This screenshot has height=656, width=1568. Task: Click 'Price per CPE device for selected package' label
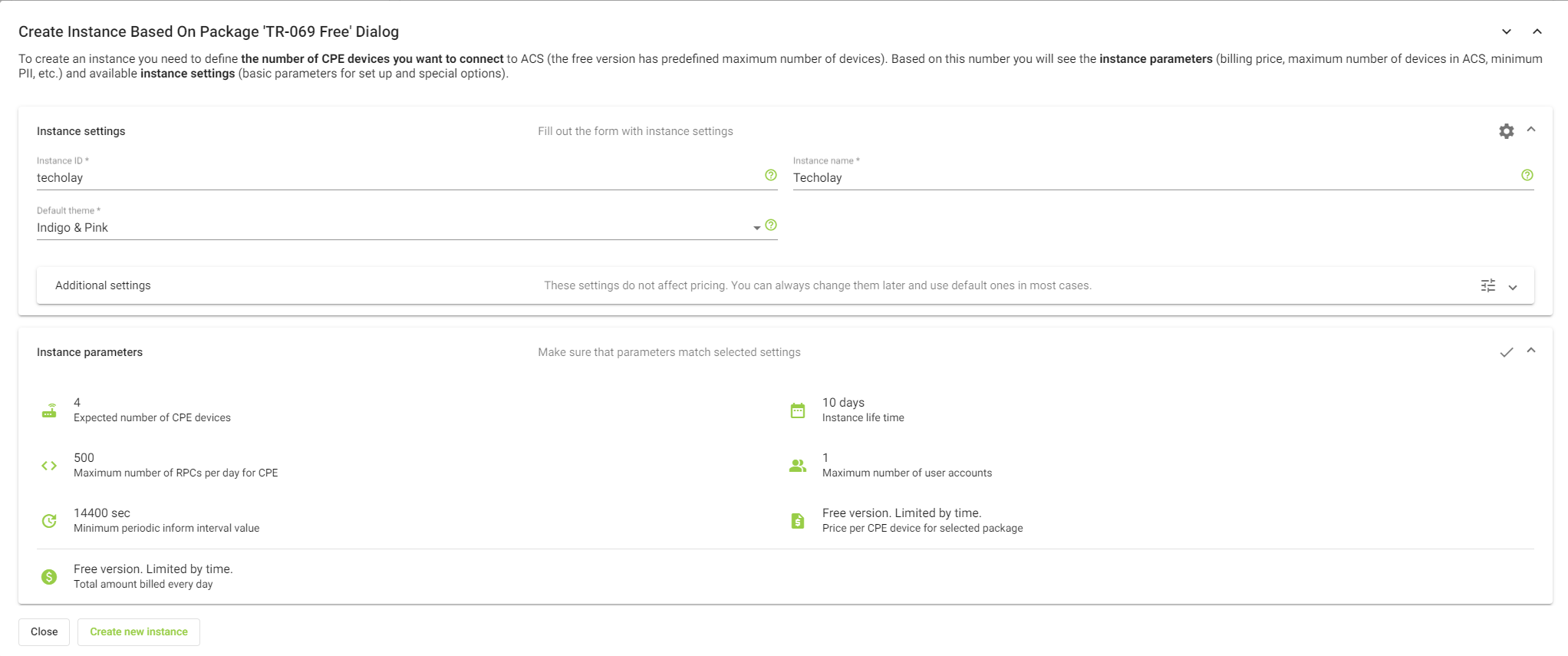(x=922, y=529)
